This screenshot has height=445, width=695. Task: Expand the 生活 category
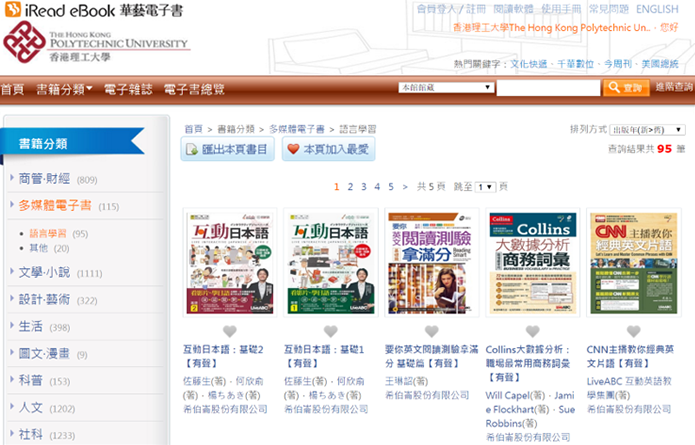tap(31, 326)
